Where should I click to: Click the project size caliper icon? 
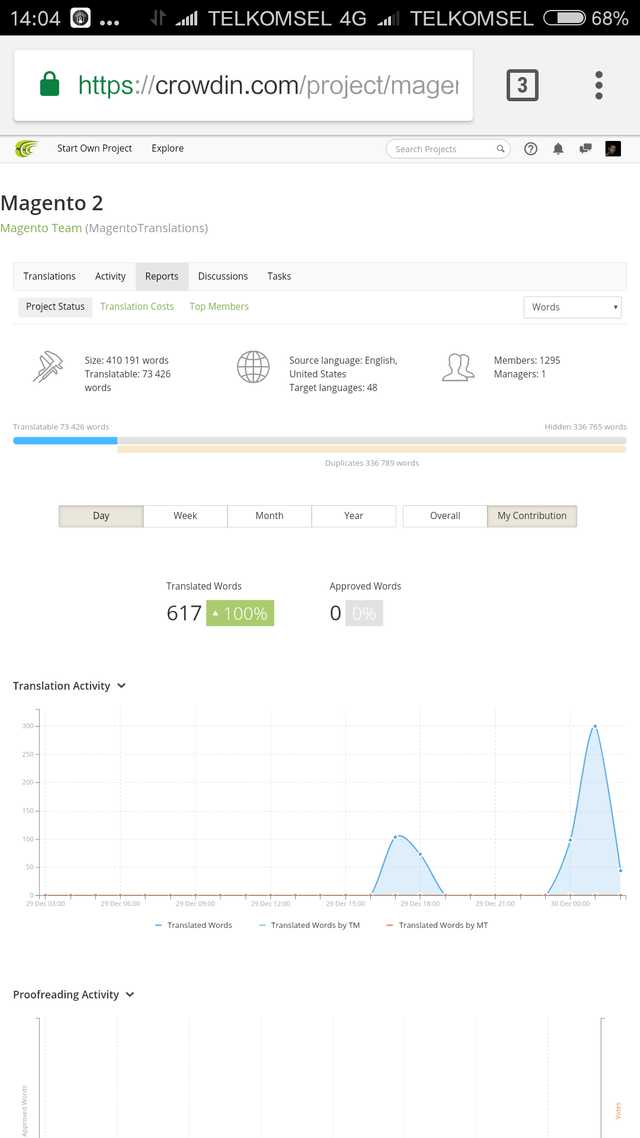click(47, 367)
